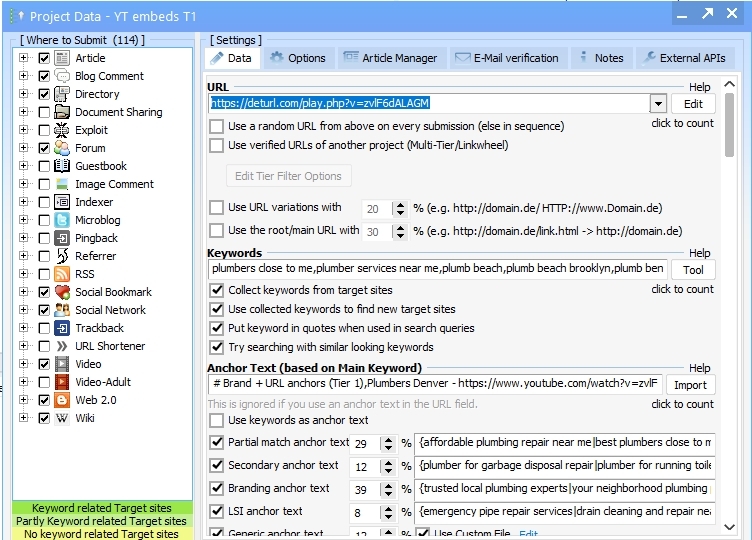Expand the Social Network tree node
752x540 pixels.
pyautogui.click(x=24, y=310)
